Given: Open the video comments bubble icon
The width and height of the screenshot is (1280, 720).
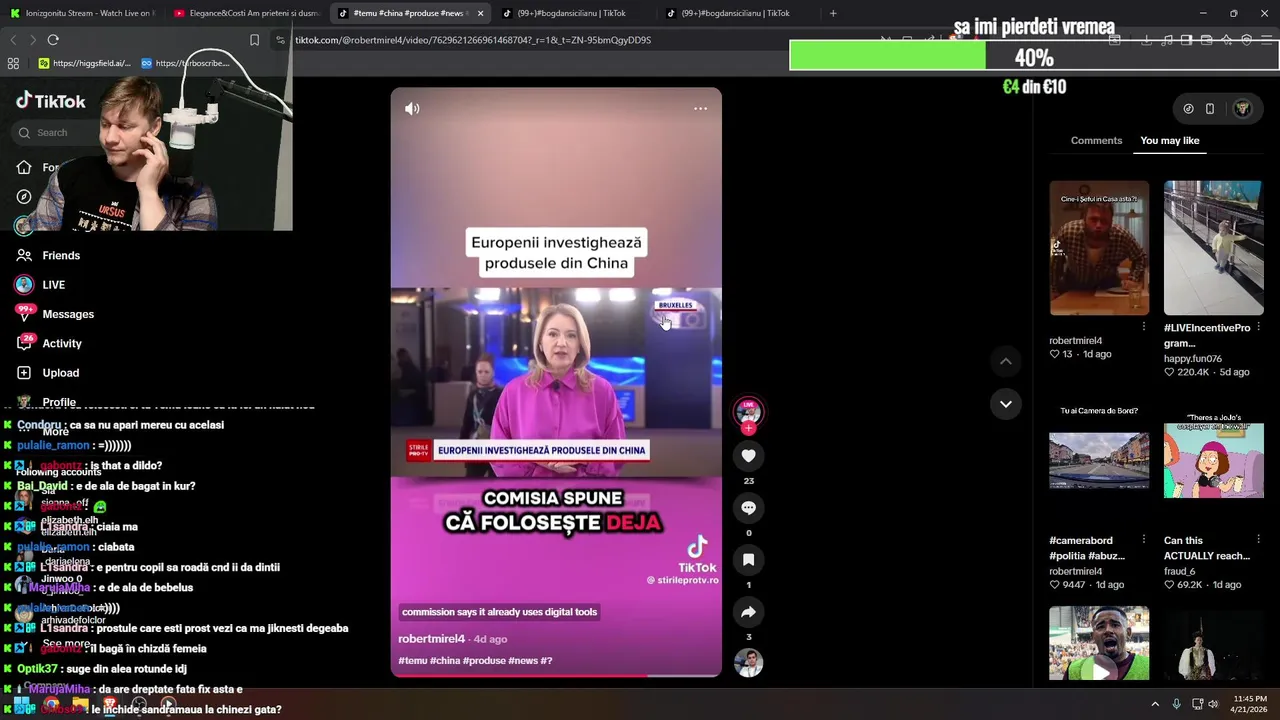Looking at the screenshot, I should coord(748,508).
